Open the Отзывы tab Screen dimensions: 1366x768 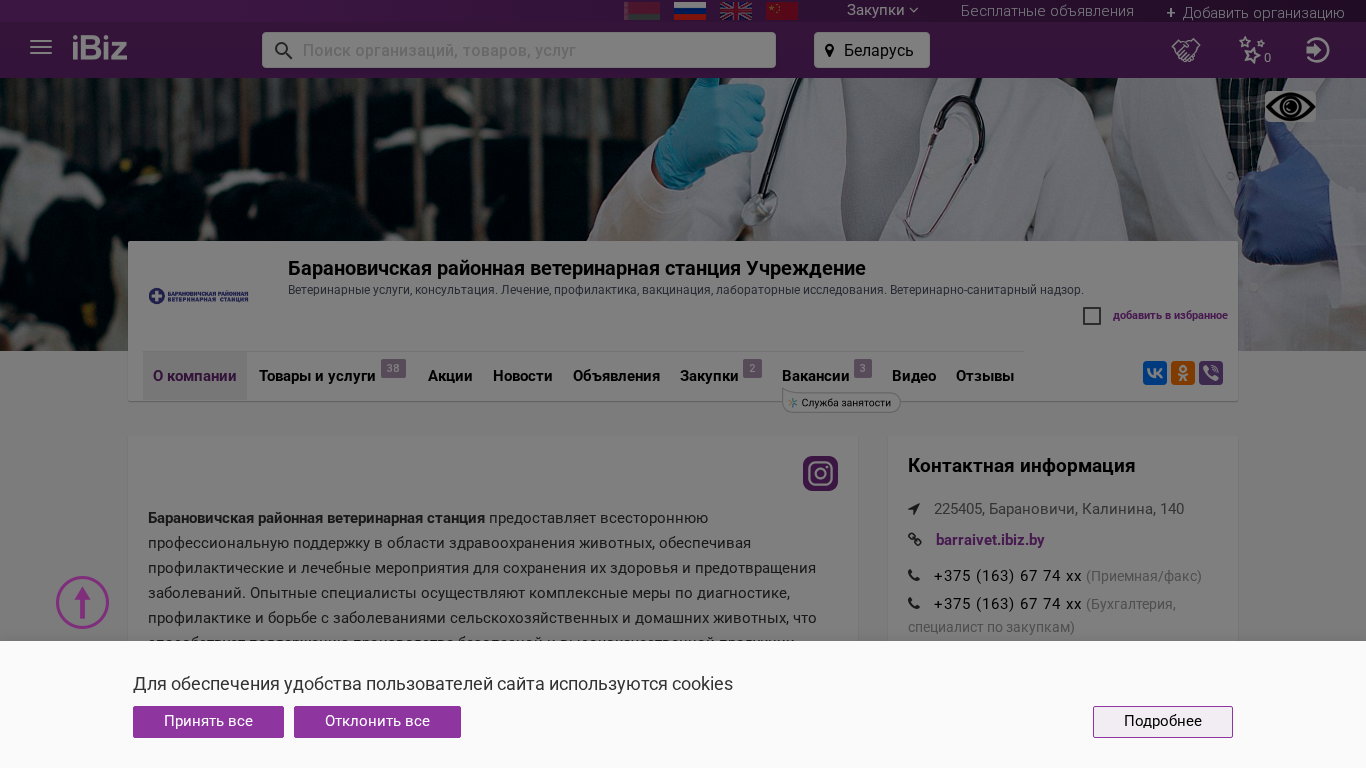click(x=985, y=376)
